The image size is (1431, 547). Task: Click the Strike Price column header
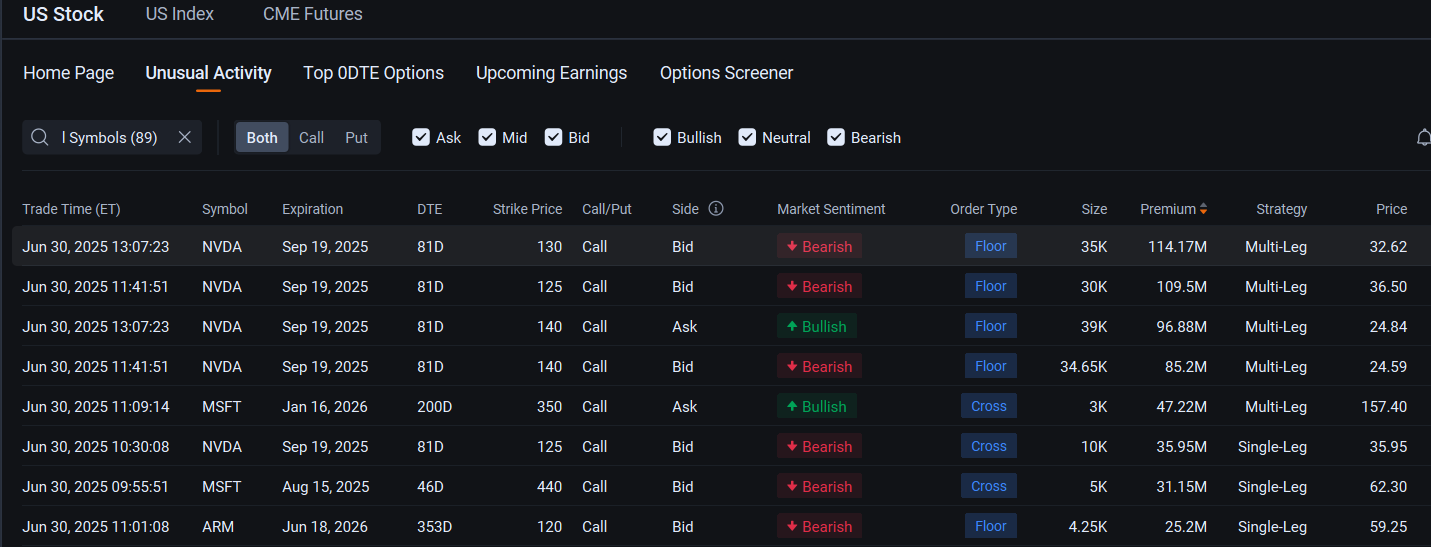[527, 209]
